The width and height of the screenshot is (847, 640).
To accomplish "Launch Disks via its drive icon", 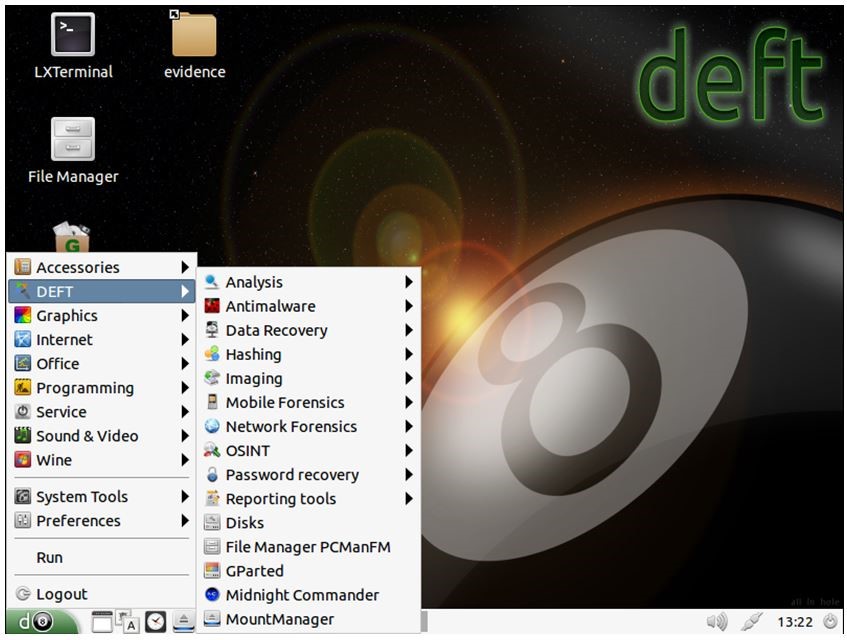I will (212, 523).
